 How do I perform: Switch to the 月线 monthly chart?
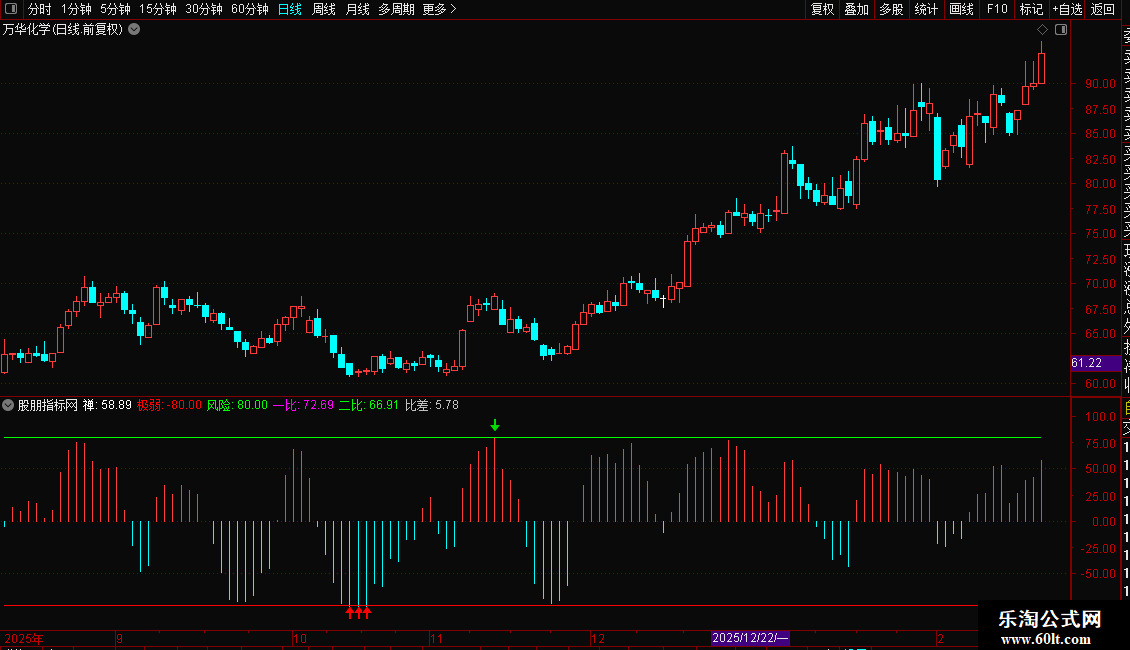pos(357,9)
